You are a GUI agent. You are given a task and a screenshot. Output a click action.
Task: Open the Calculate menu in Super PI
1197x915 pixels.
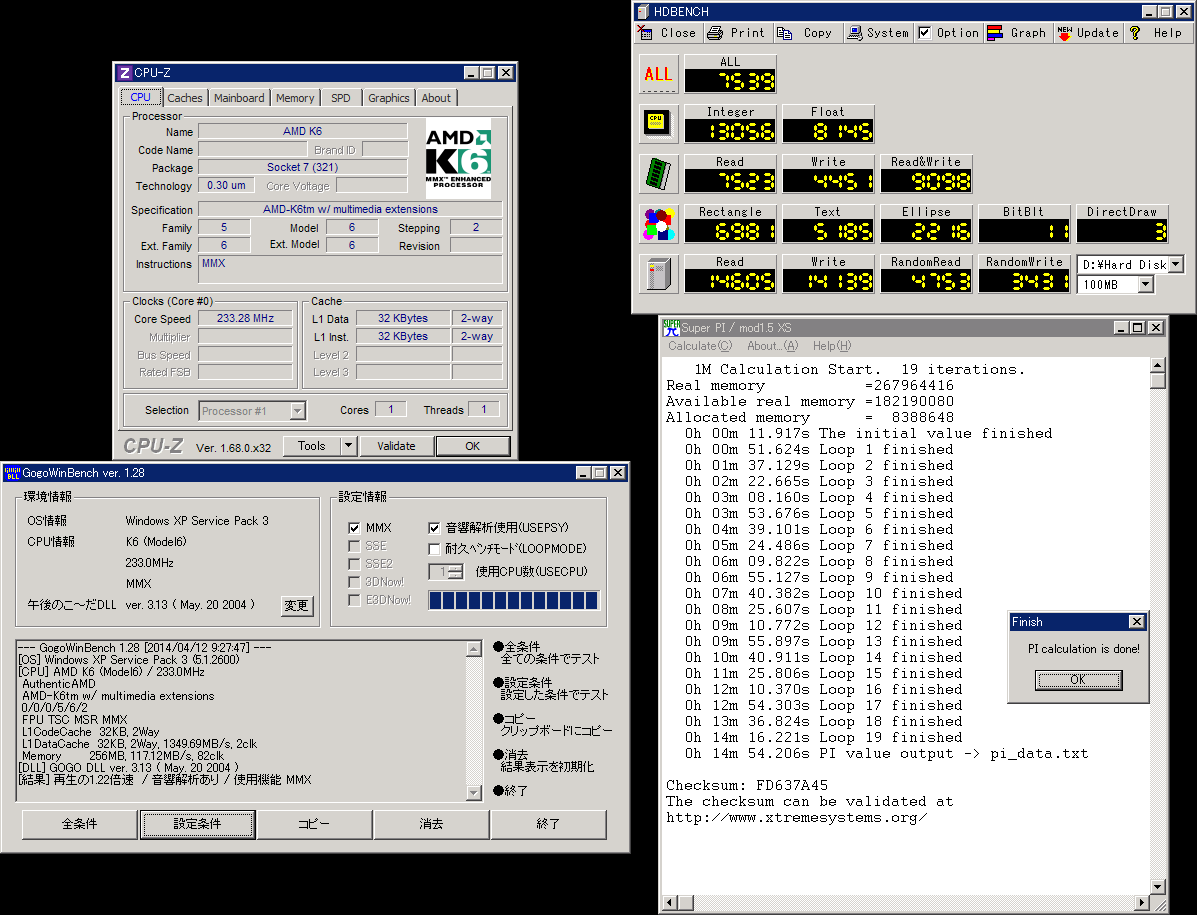click(700, 346)
